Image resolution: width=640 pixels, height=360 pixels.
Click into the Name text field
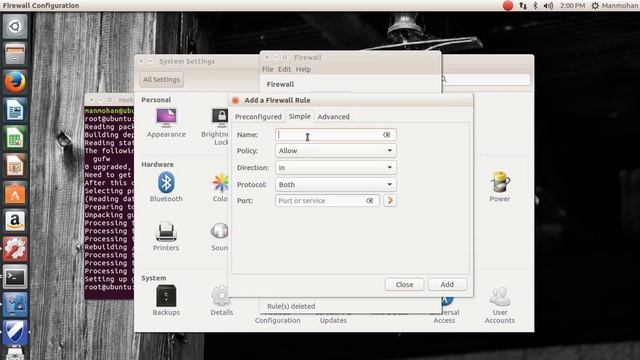(336, 135)
